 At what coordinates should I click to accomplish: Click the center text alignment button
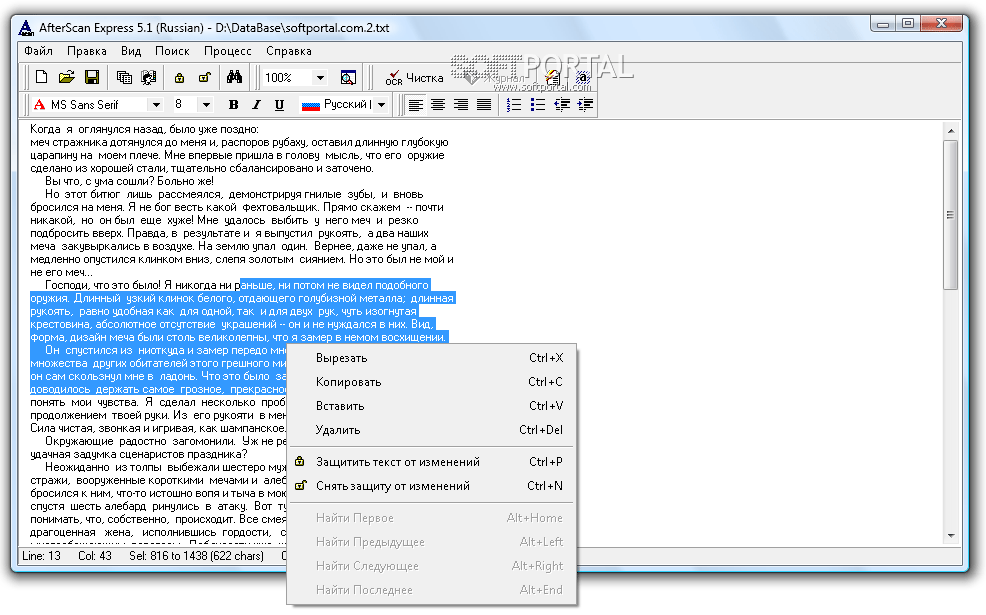point(438,104)
